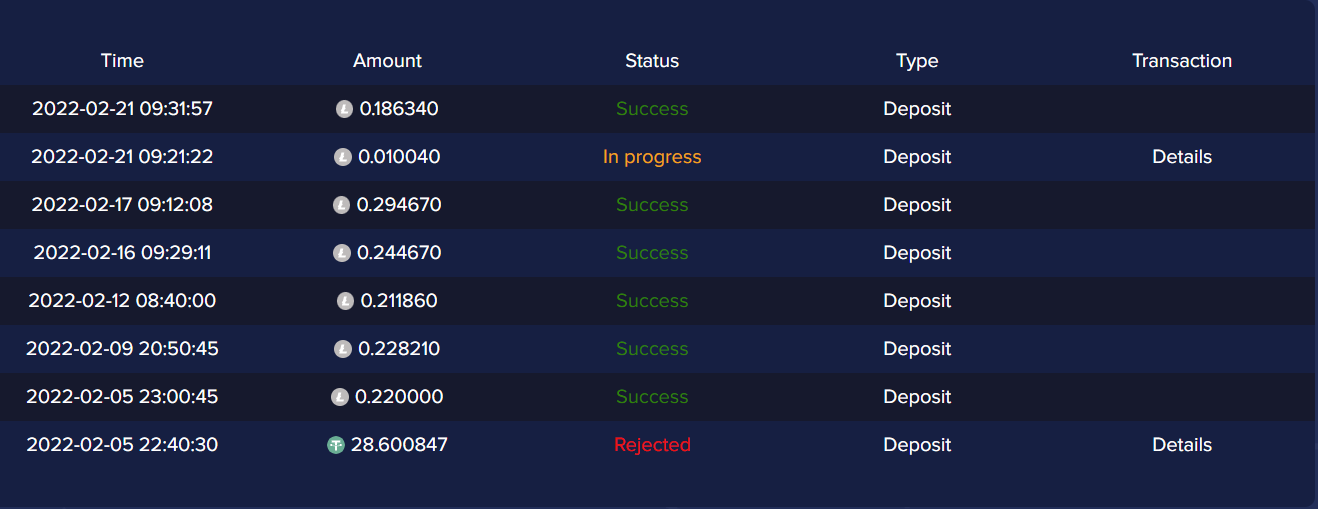1318x509 pixels.
Task: Click the Litecoin icon beside 0.228210
Action: pyautogui.click(x=342, y=349)
